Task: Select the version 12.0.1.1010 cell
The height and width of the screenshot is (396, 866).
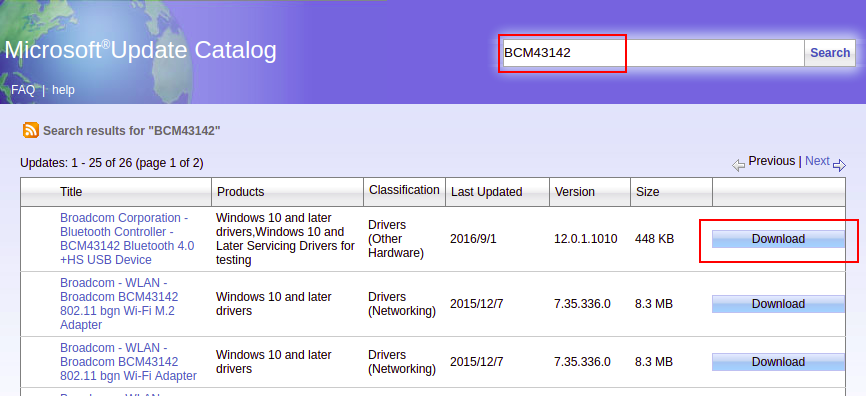Action: point(585,239)
